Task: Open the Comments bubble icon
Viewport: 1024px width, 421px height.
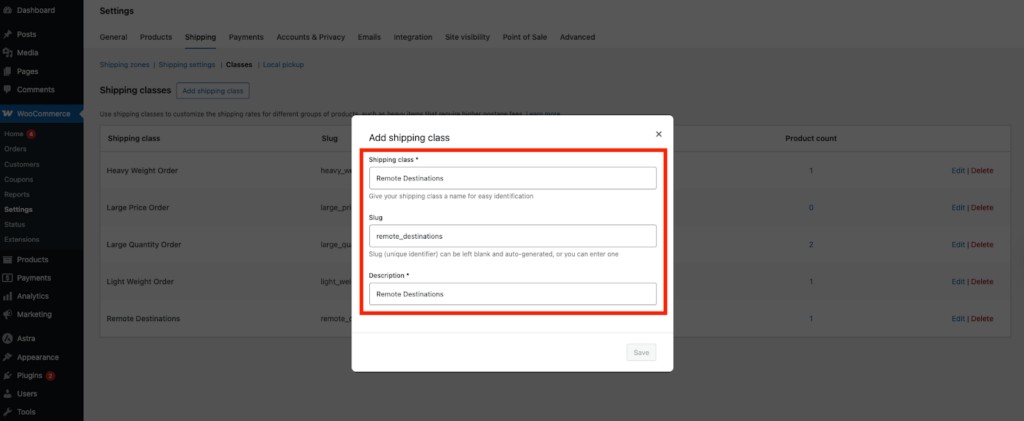Action: coord(8,90)
